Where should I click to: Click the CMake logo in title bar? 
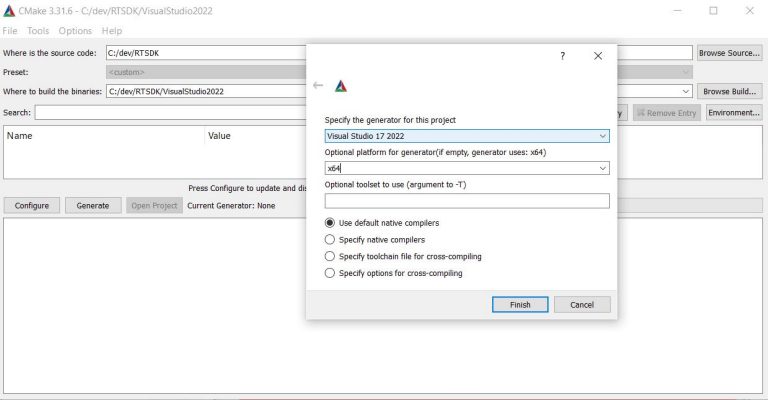pyautogui.click(x=9, y=11)
